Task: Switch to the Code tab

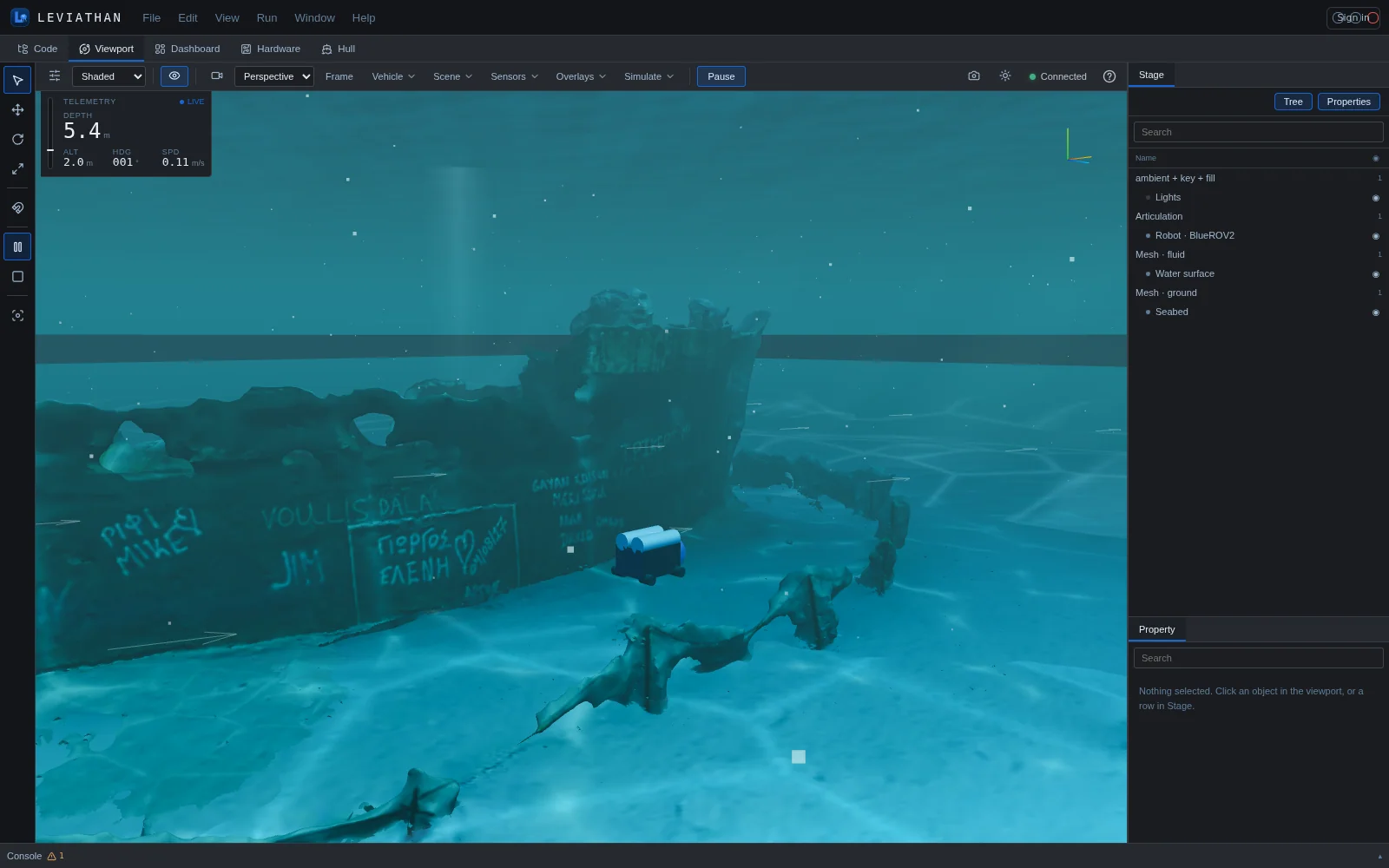Action: [x=37, y=49]
